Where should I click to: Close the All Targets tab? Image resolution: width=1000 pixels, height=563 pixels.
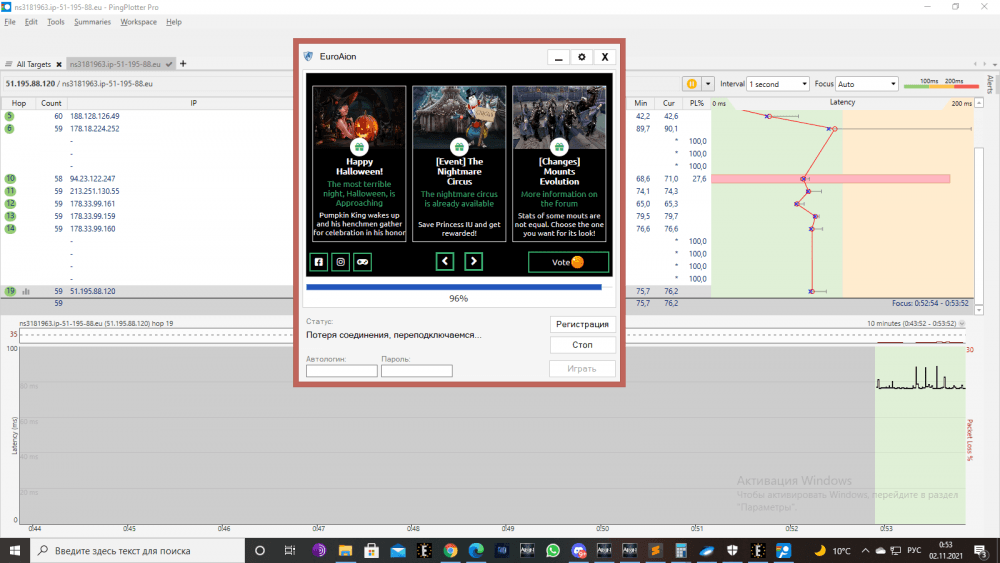(59, 64)
